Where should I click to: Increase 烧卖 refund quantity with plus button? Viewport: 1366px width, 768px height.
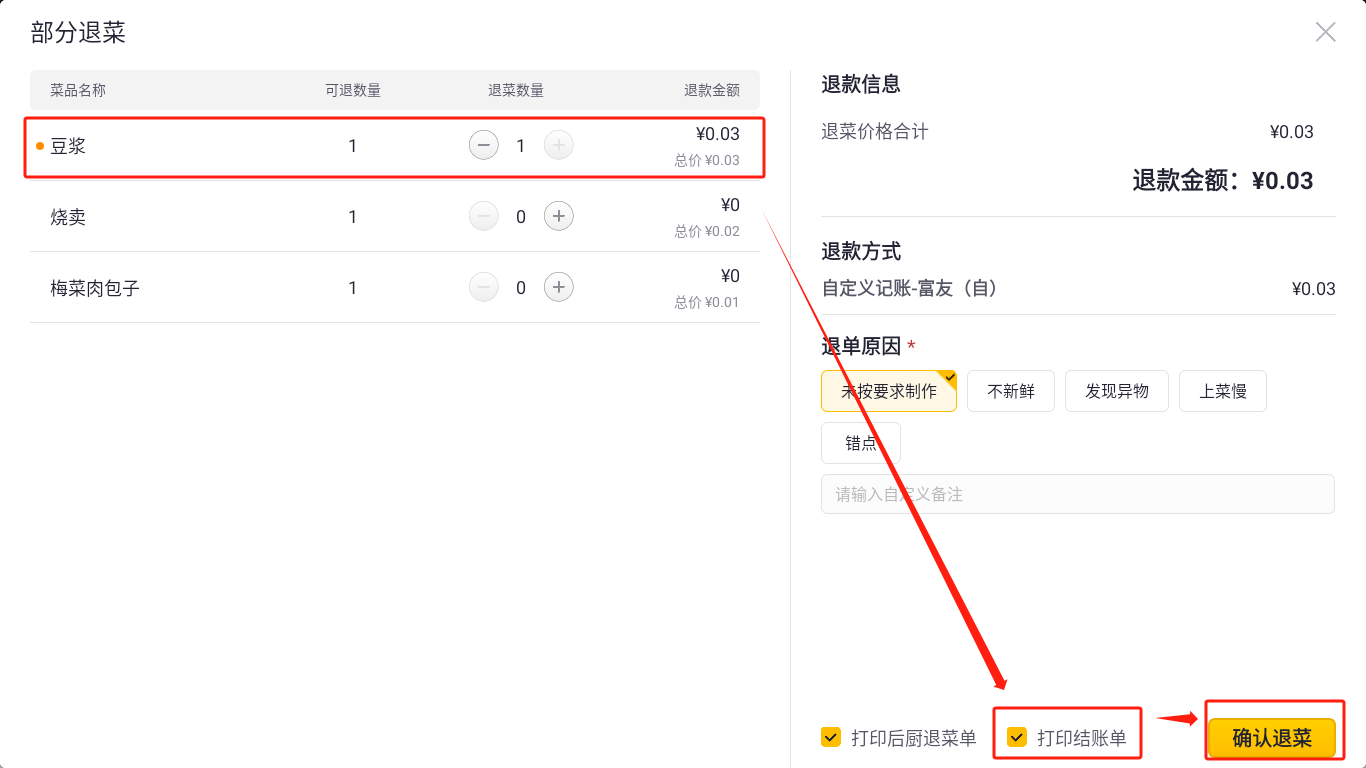[558, 216]
